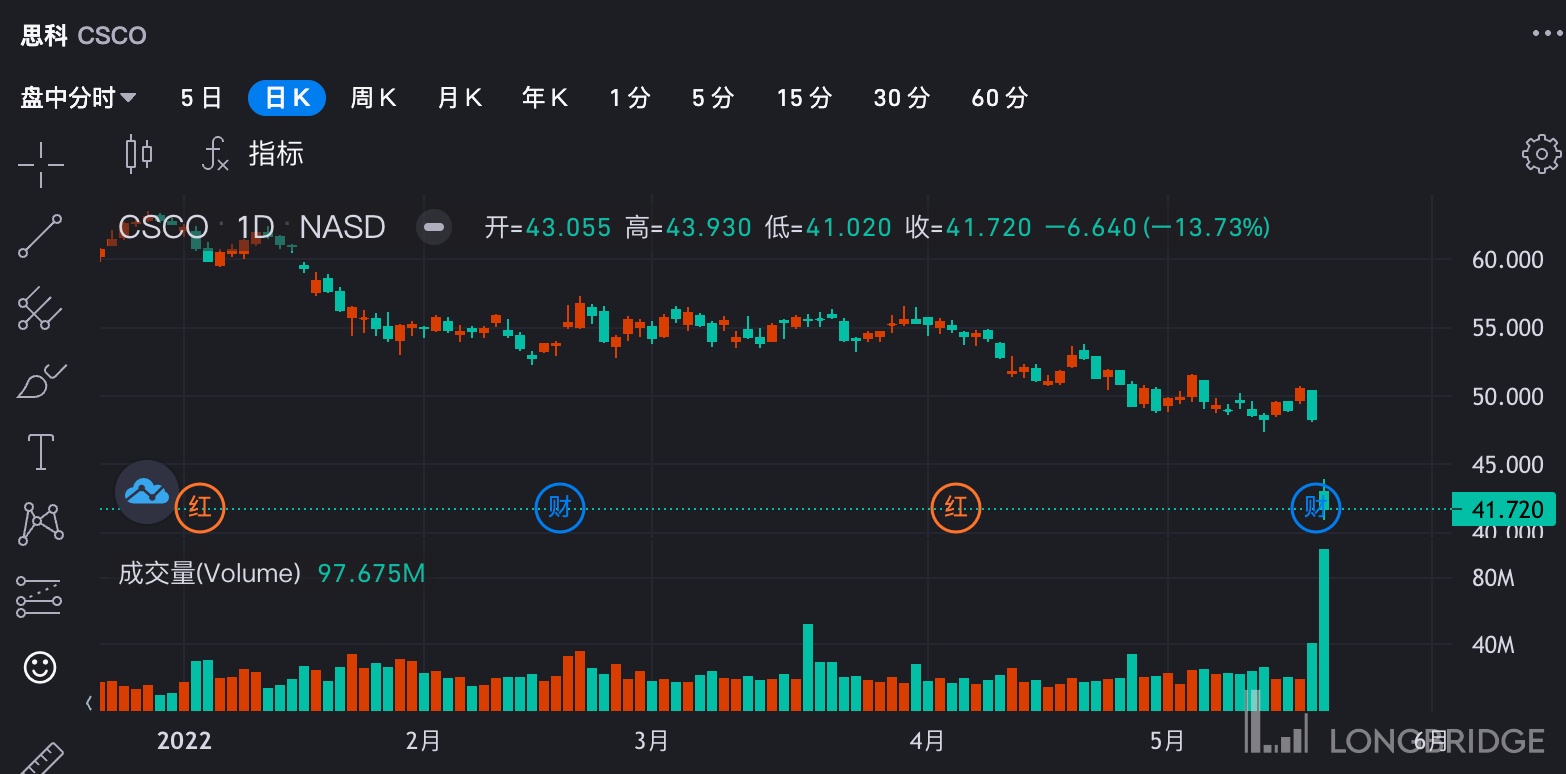Click the 2月 date axis label
Screen dimensions: 1566x774
[x=424, y=741]
